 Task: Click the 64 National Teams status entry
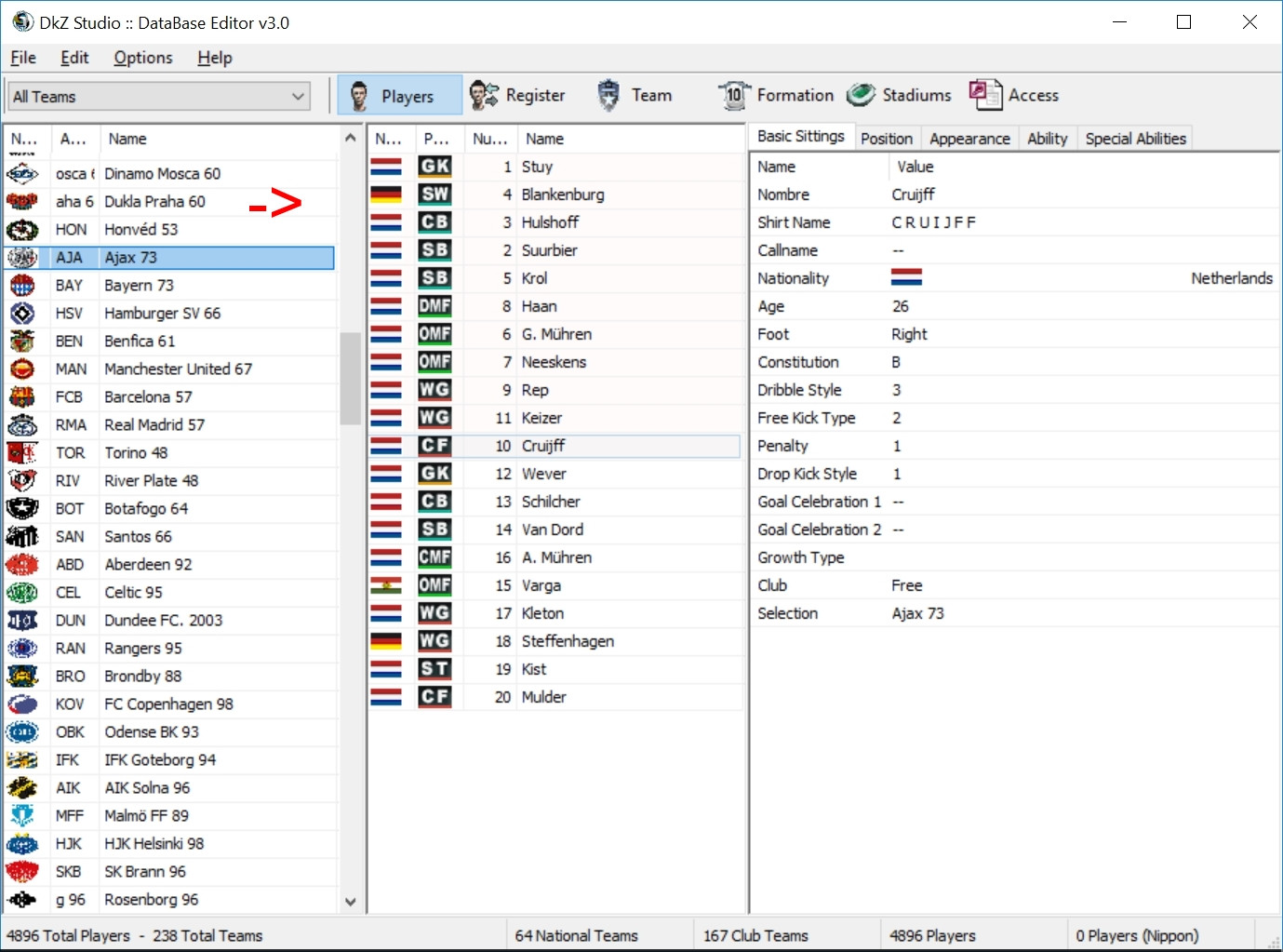tap(577, 936)
